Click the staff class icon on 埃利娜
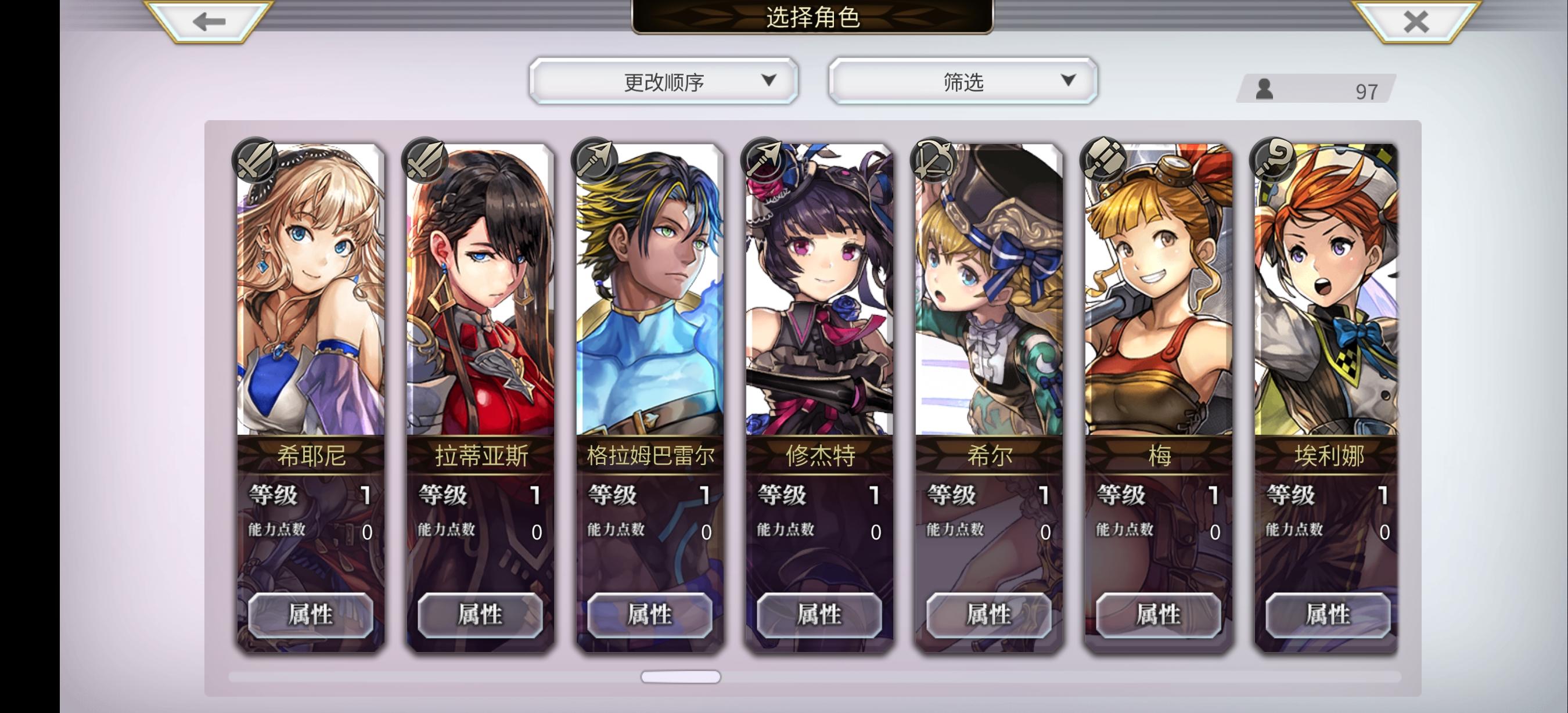The image size is (1568, 713). 1273,161
